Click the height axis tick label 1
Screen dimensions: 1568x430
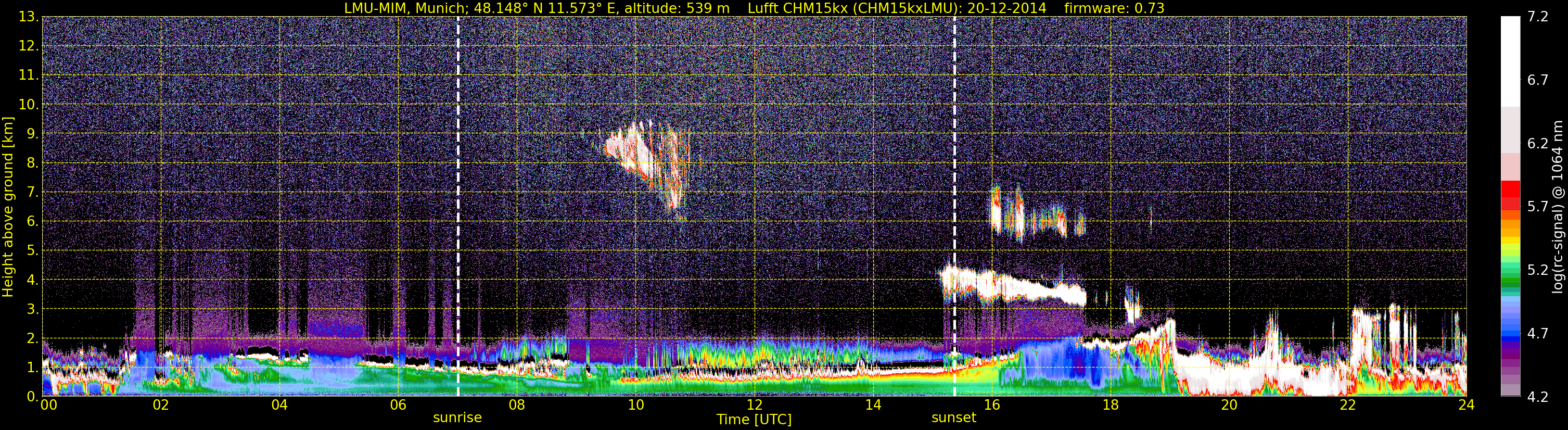pos(32,368)
